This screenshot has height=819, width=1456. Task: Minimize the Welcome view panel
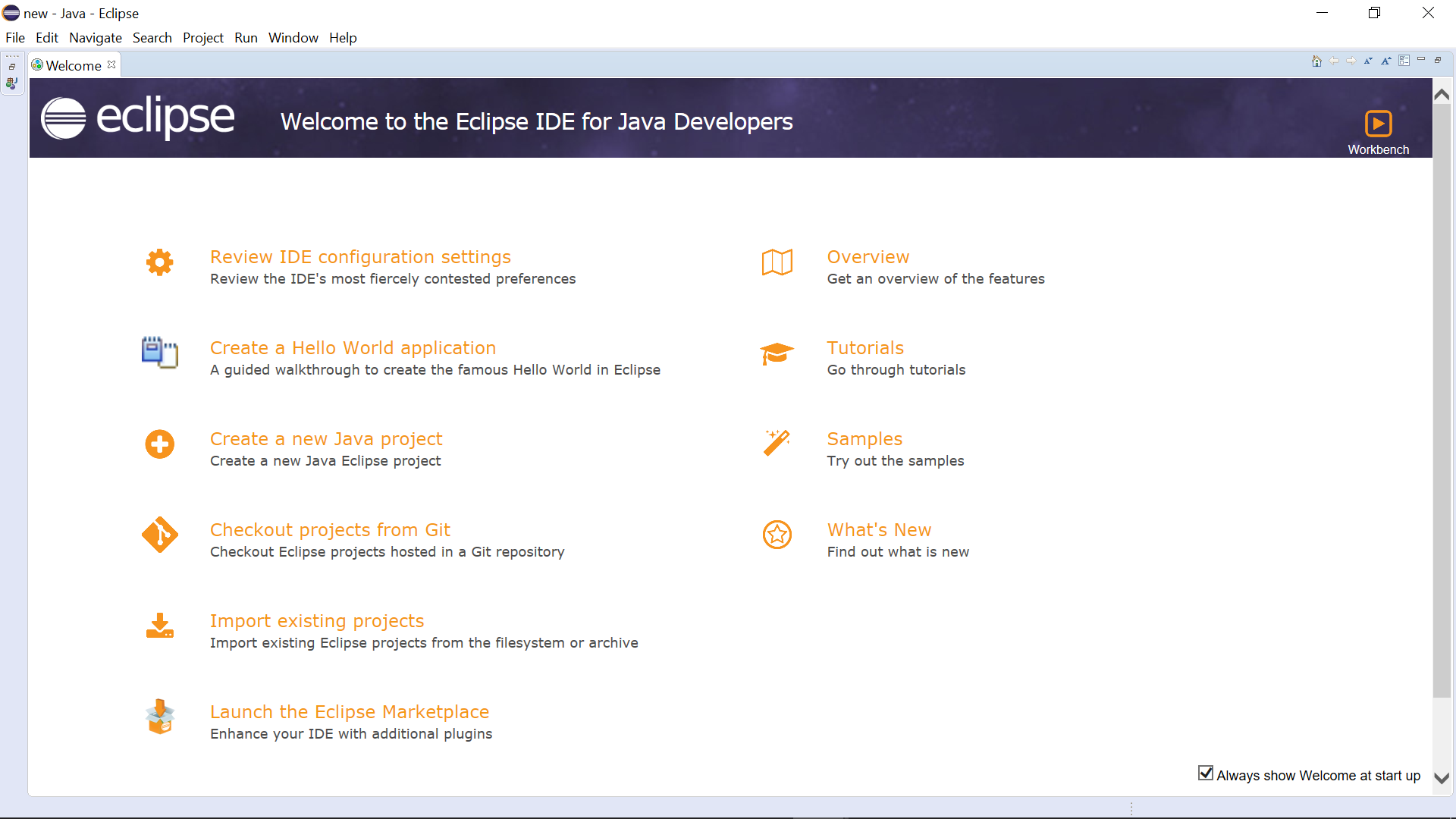click(x=1421, y=60)
